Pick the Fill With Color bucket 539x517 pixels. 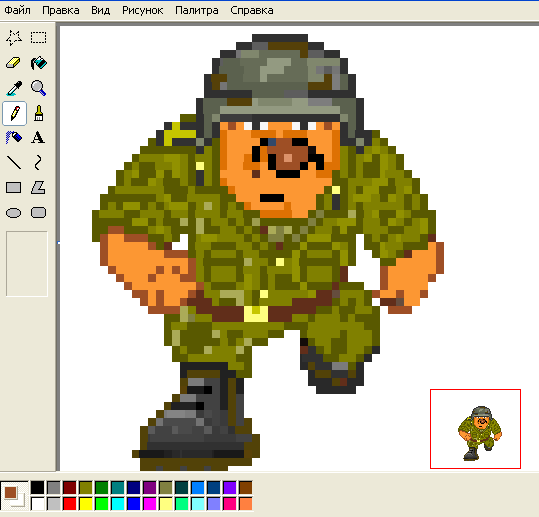click(x=38, y=63)
